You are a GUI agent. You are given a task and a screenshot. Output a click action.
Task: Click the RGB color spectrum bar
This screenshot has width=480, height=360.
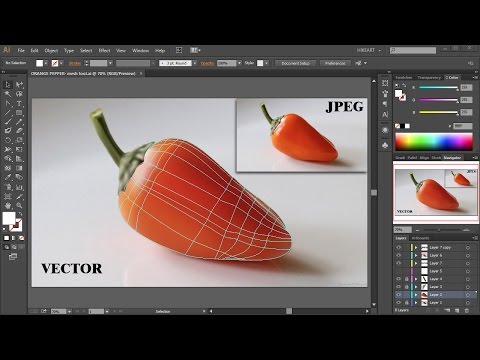click(x=434, y=142)
